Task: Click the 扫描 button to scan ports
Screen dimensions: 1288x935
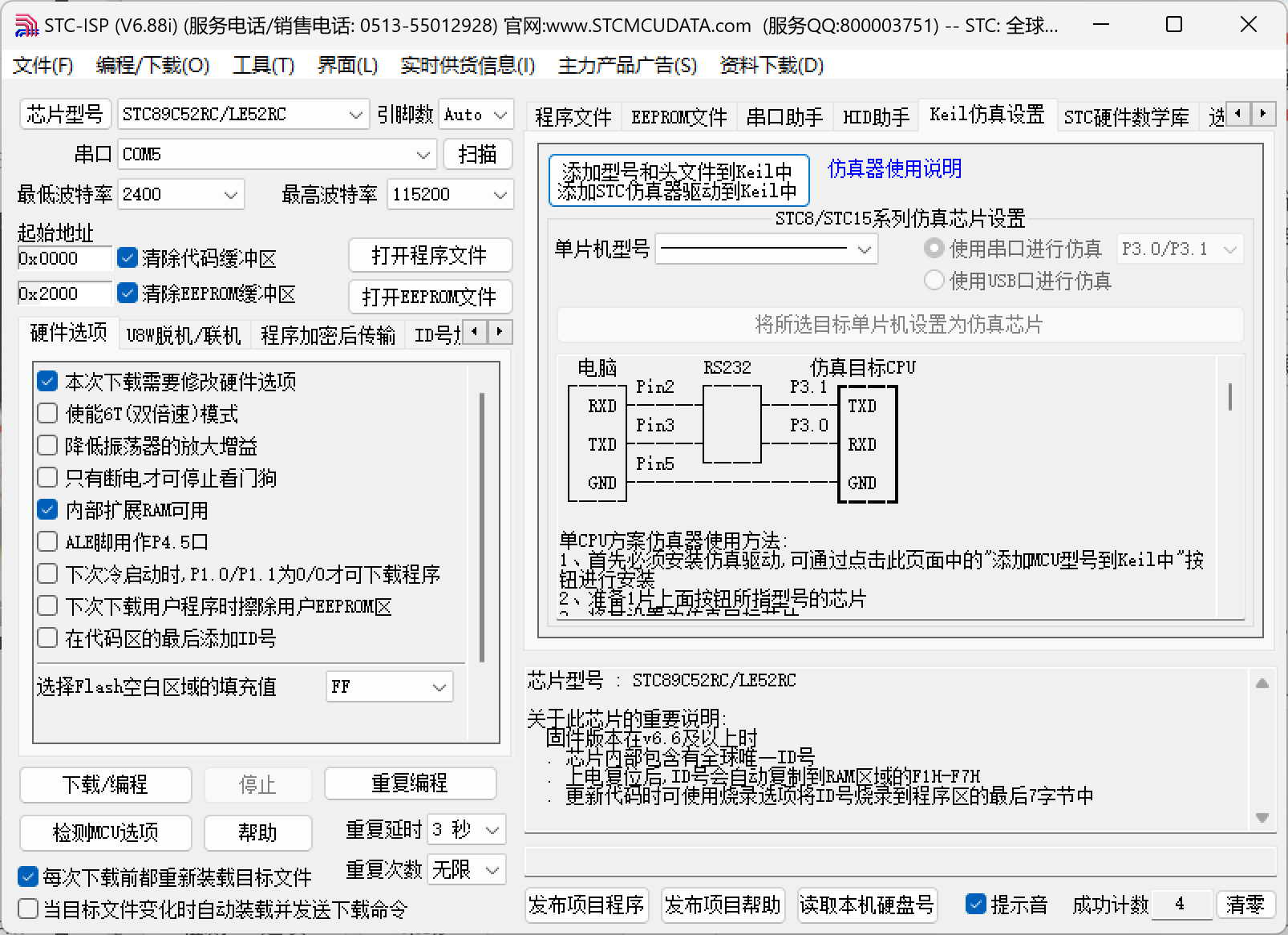Action: 478,154
